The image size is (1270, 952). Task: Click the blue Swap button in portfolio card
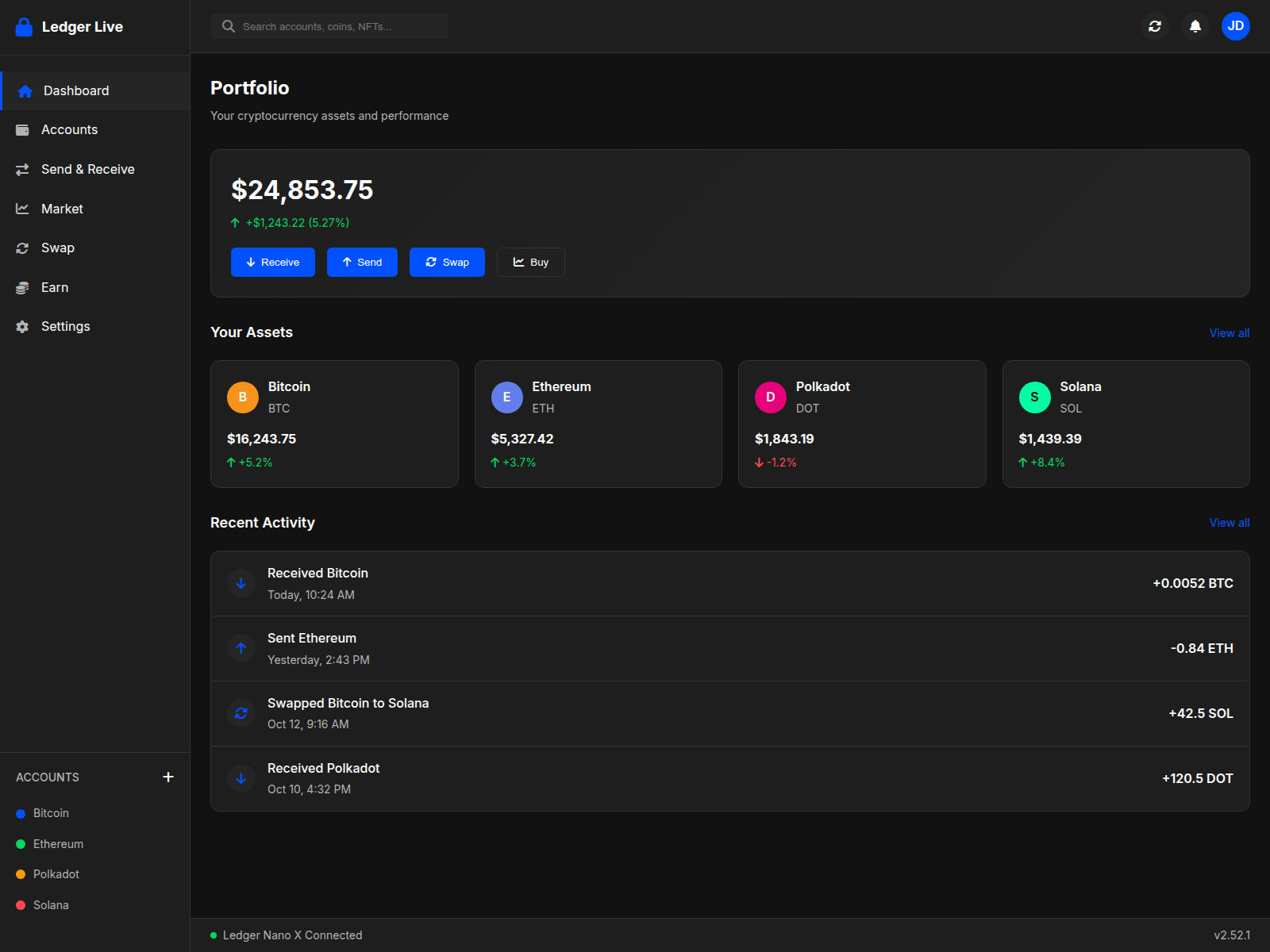[447, 263]
